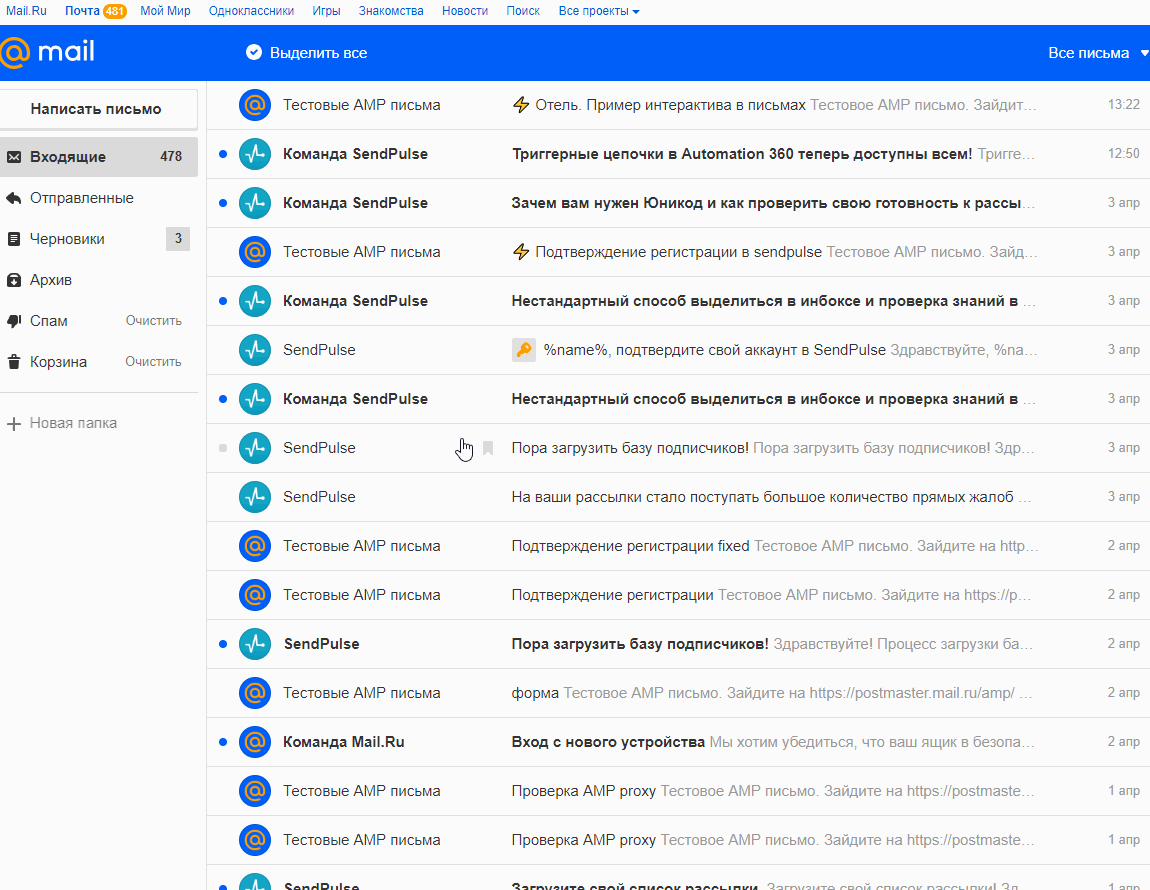Viewport: 1150px width, 890px height.
Task: Select avatar of Зачем вам нужен Юникод email
Action: 254,203
